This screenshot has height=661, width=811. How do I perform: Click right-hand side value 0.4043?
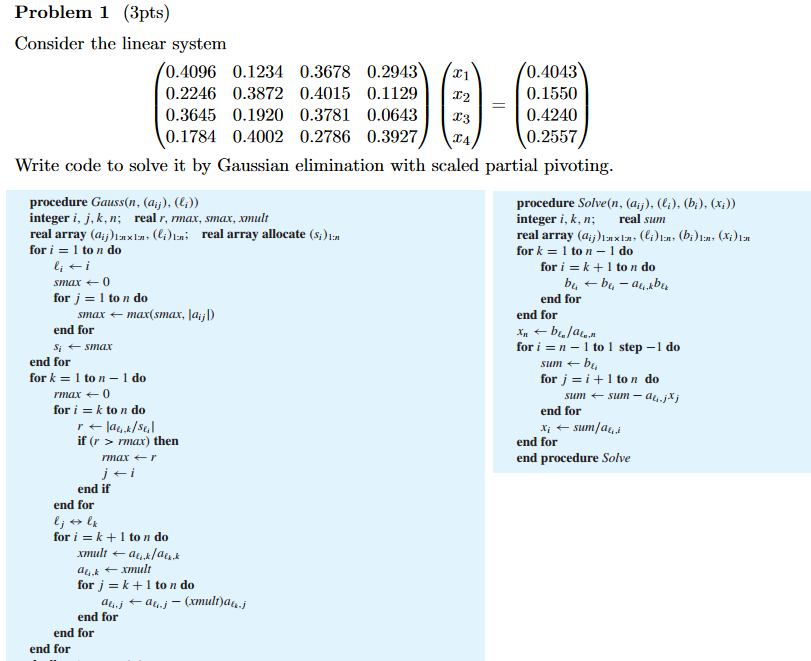pyautogui.click(x=552, y=71)
